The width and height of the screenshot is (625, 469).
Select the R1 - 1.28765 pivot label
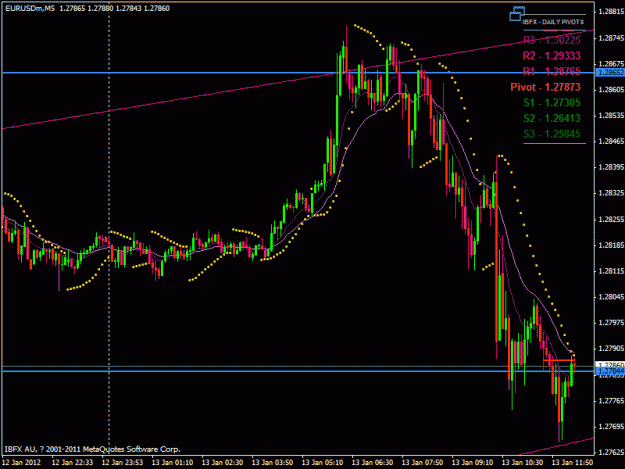tap(552, 71)
